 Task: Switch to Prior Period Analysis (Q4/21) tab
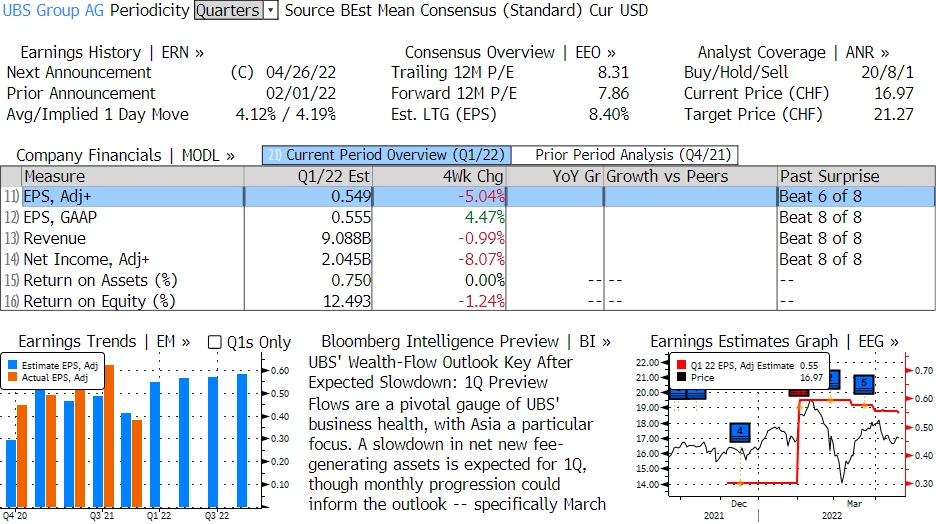tap(625, 155)
